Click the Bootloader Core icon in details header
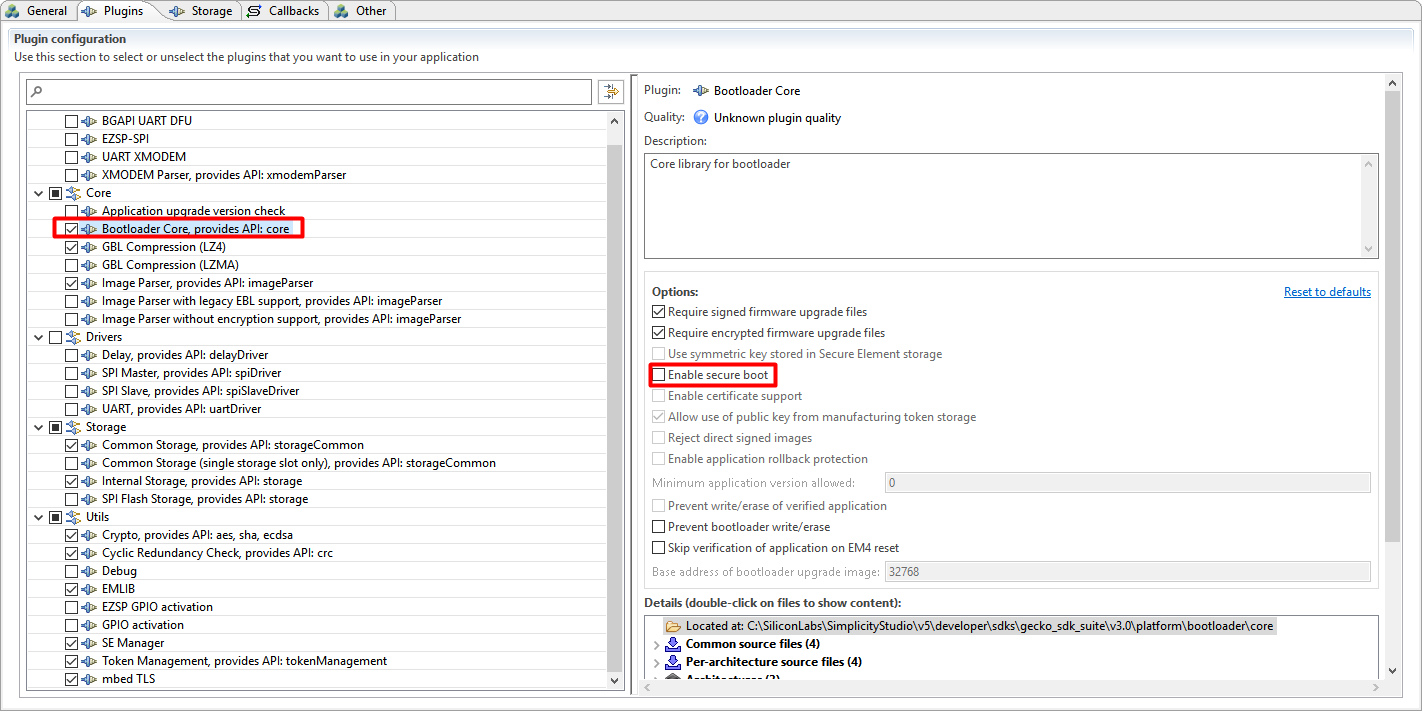This screenshot has height=712, width=1423. pos(701,91)
